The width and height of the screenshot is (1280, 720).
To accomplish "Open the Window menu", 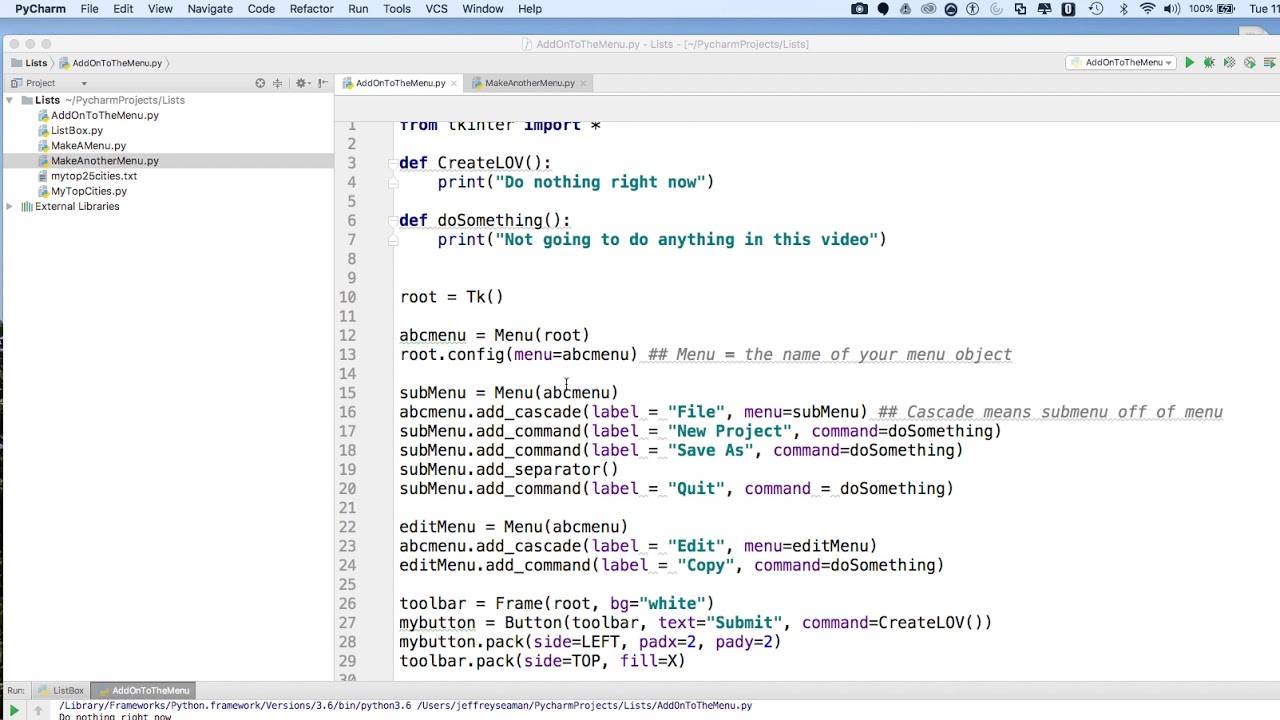I will pos(482,9).
